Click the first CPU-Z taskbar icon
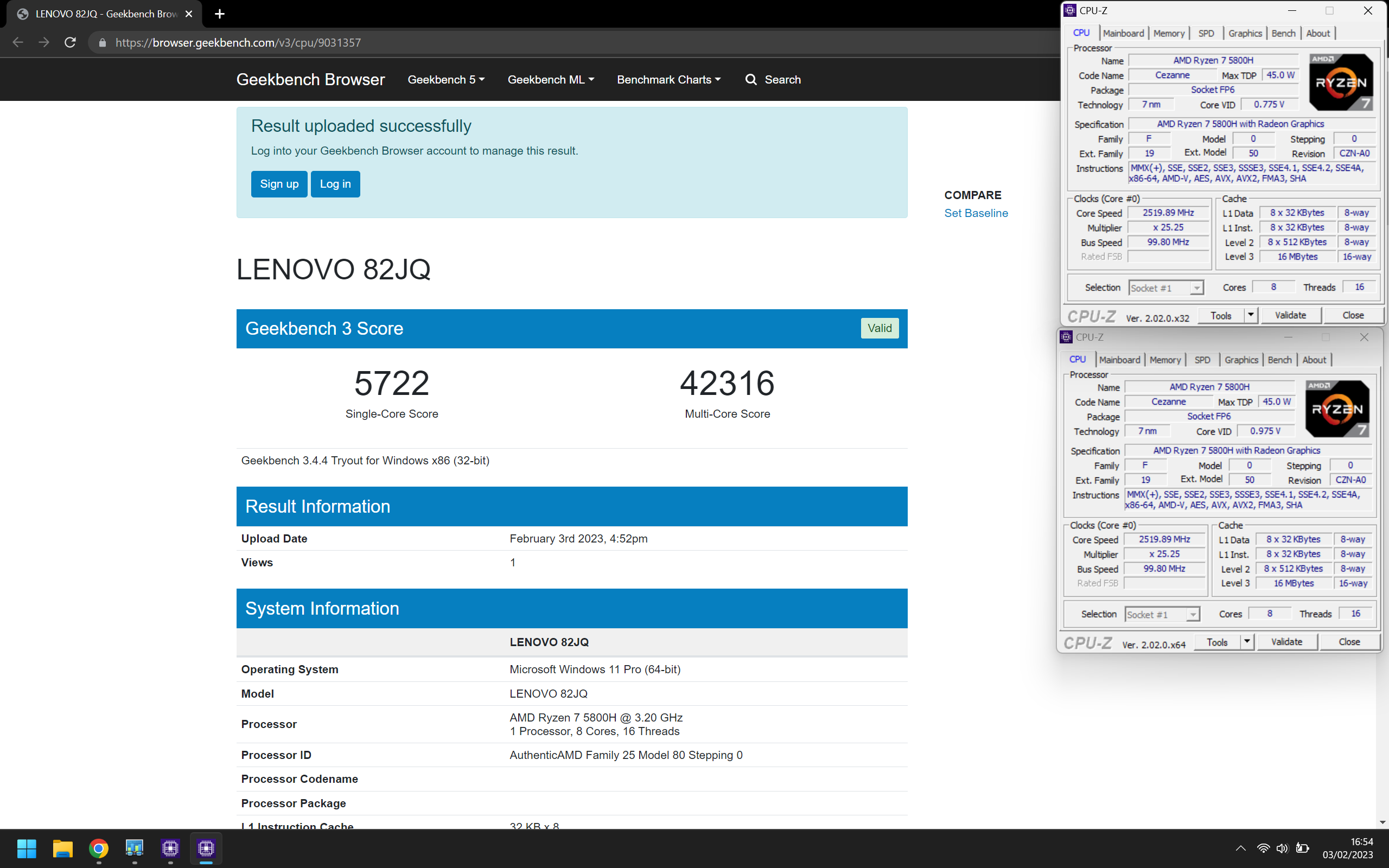The image size is (1389, 868). pyautogui.click(x=170, y=848)
